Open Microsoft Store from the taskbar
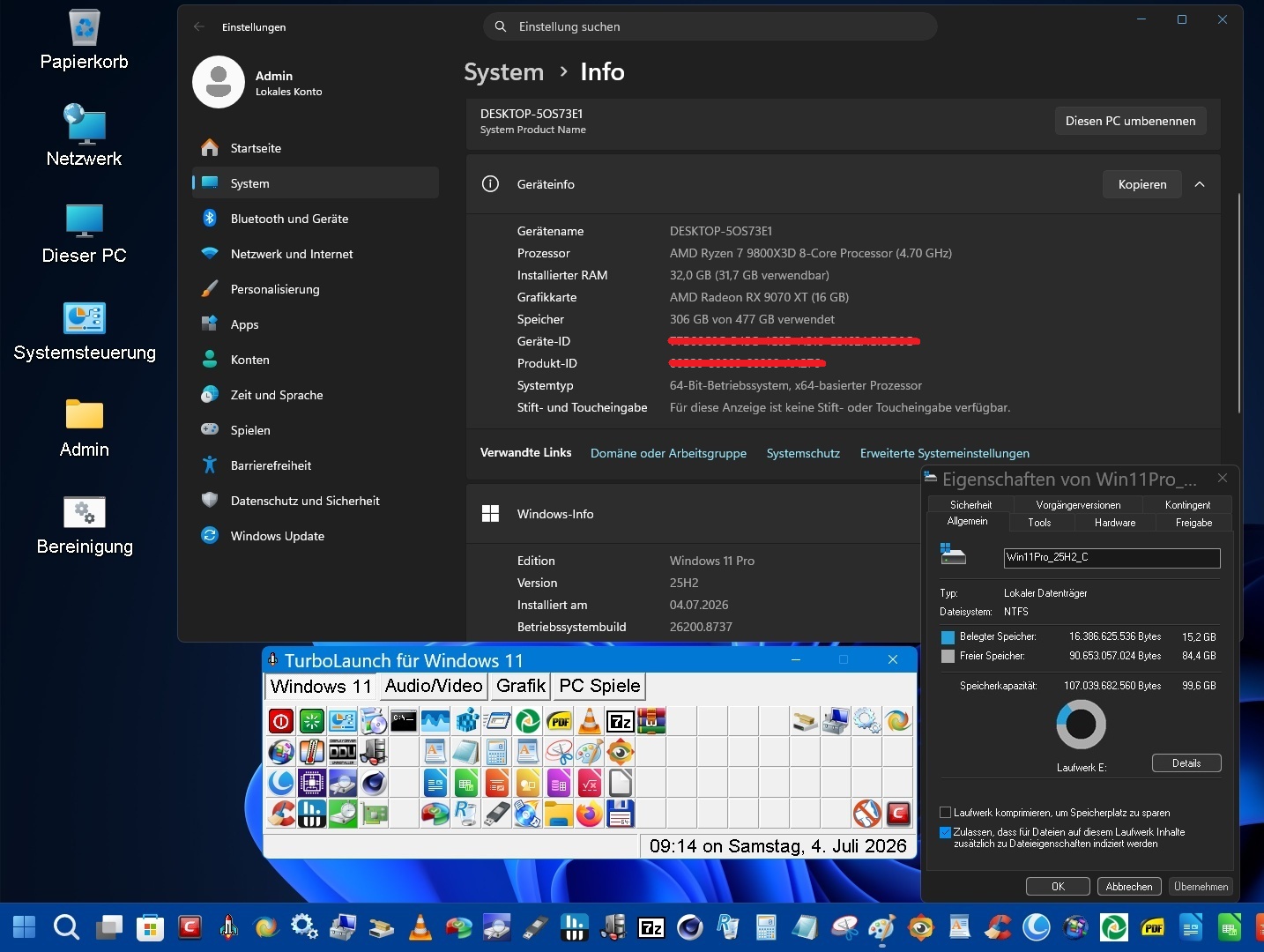Image resolution: width=1264 pixels, height=952 pixels. point(151,927)
